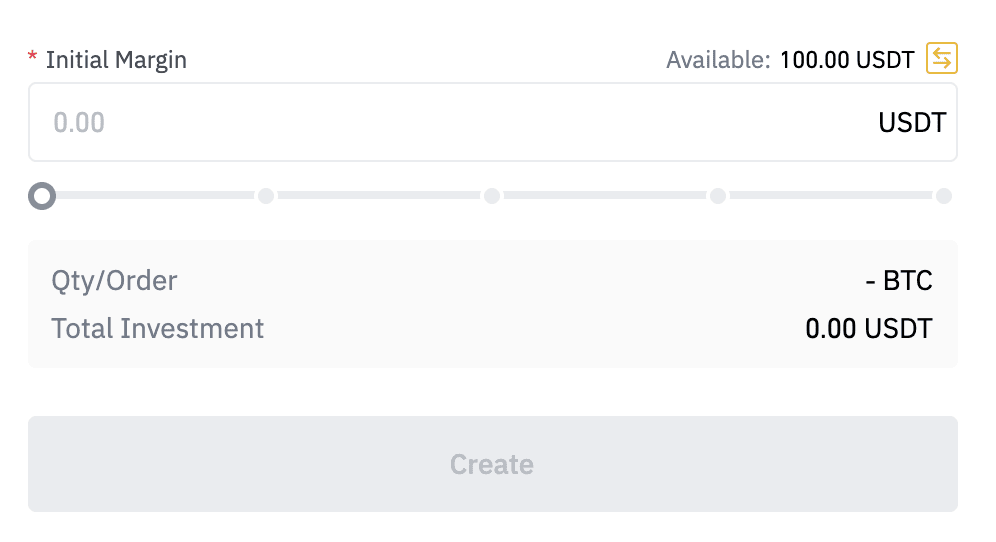
Task: Click the Available label text
Action: (718, 60)
